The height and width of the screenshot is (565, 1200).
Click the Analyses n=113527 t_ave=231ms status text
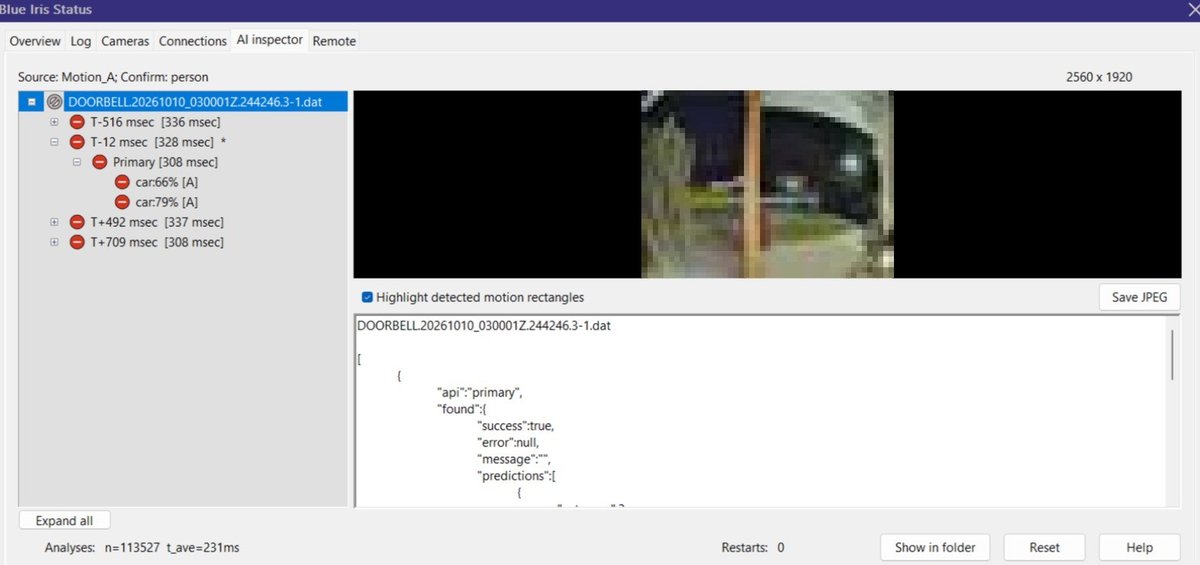(x=142, y=548)
